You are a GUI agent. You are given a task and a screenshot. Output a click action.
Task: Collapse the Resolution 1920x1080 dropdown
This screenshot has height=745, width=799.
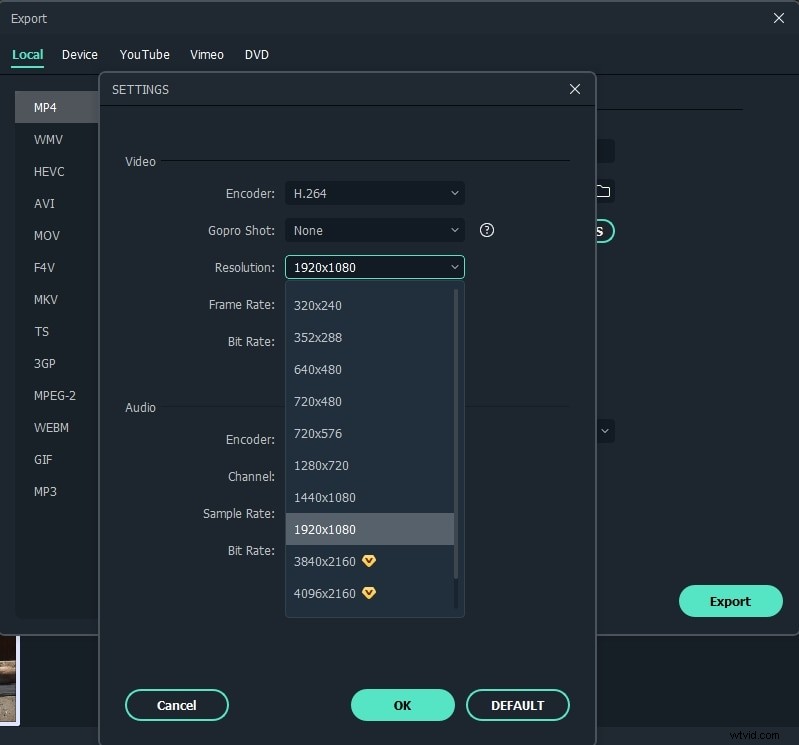[374, 267]
